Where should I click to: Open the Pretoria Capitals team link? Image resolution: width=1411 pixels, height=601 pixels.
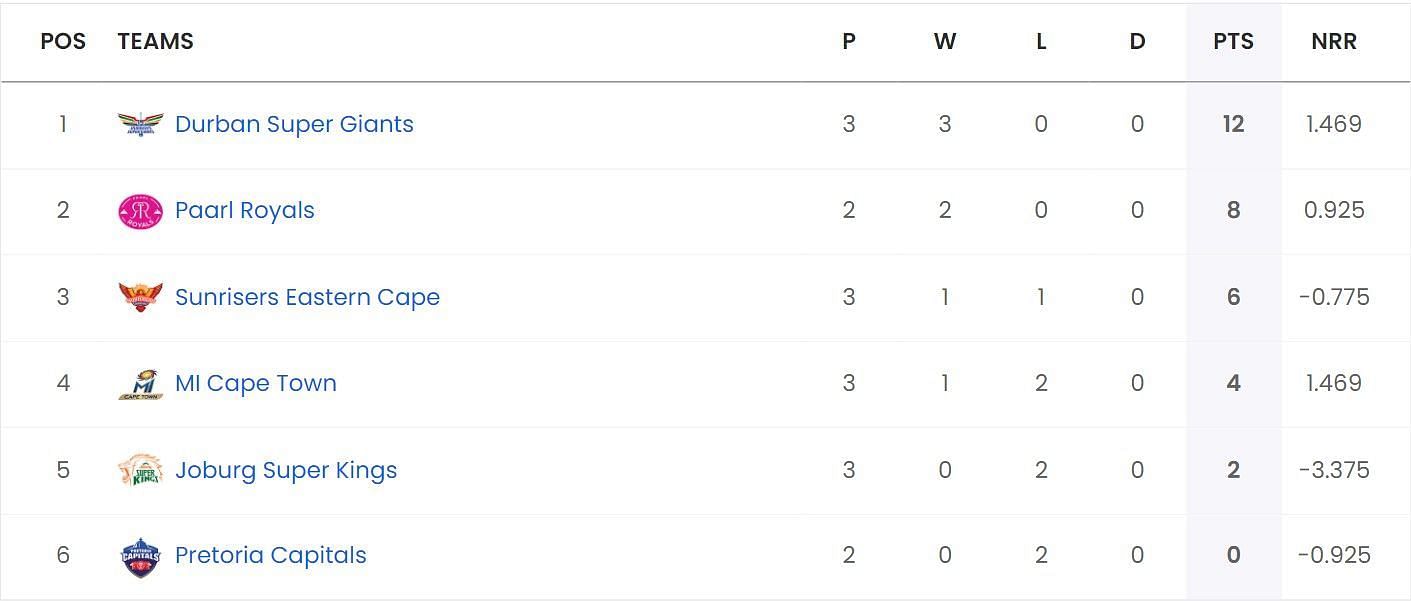click(x=271, y=556)
